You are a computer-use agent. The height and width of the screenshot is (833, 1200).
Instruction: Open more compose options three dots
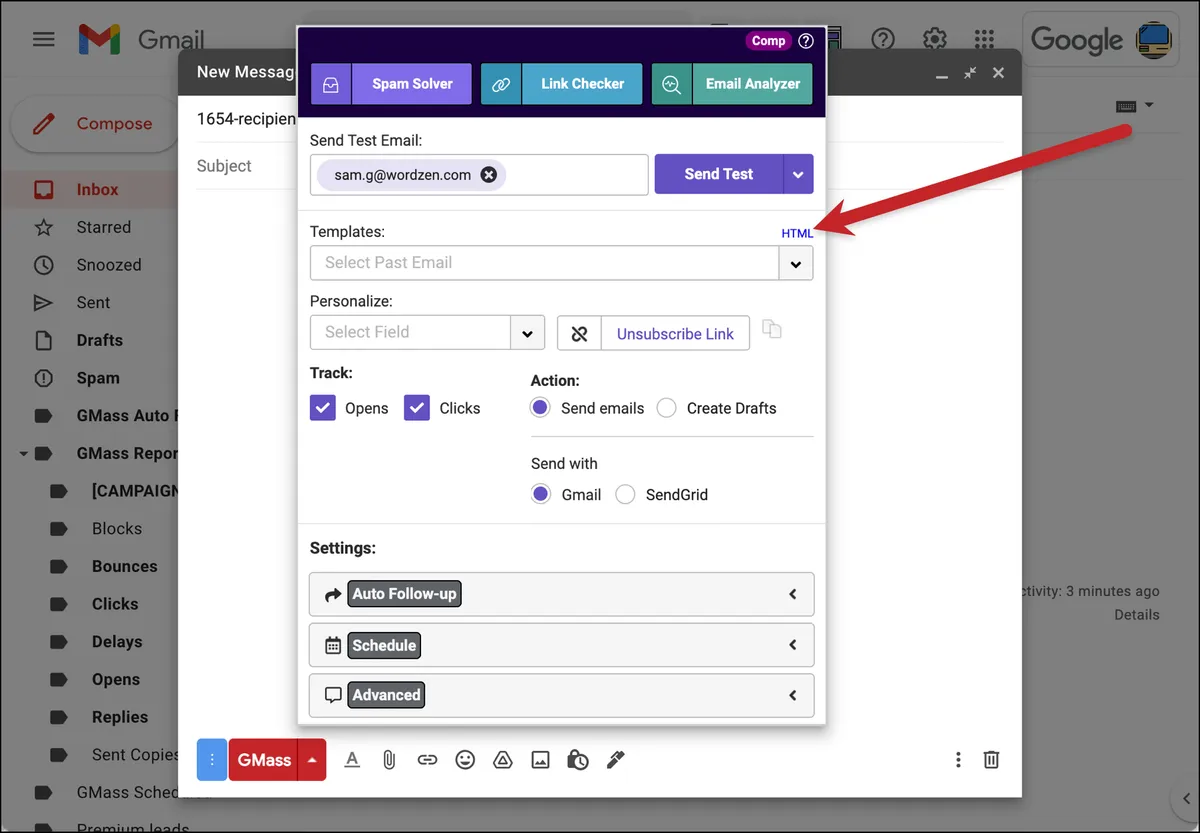958,760
